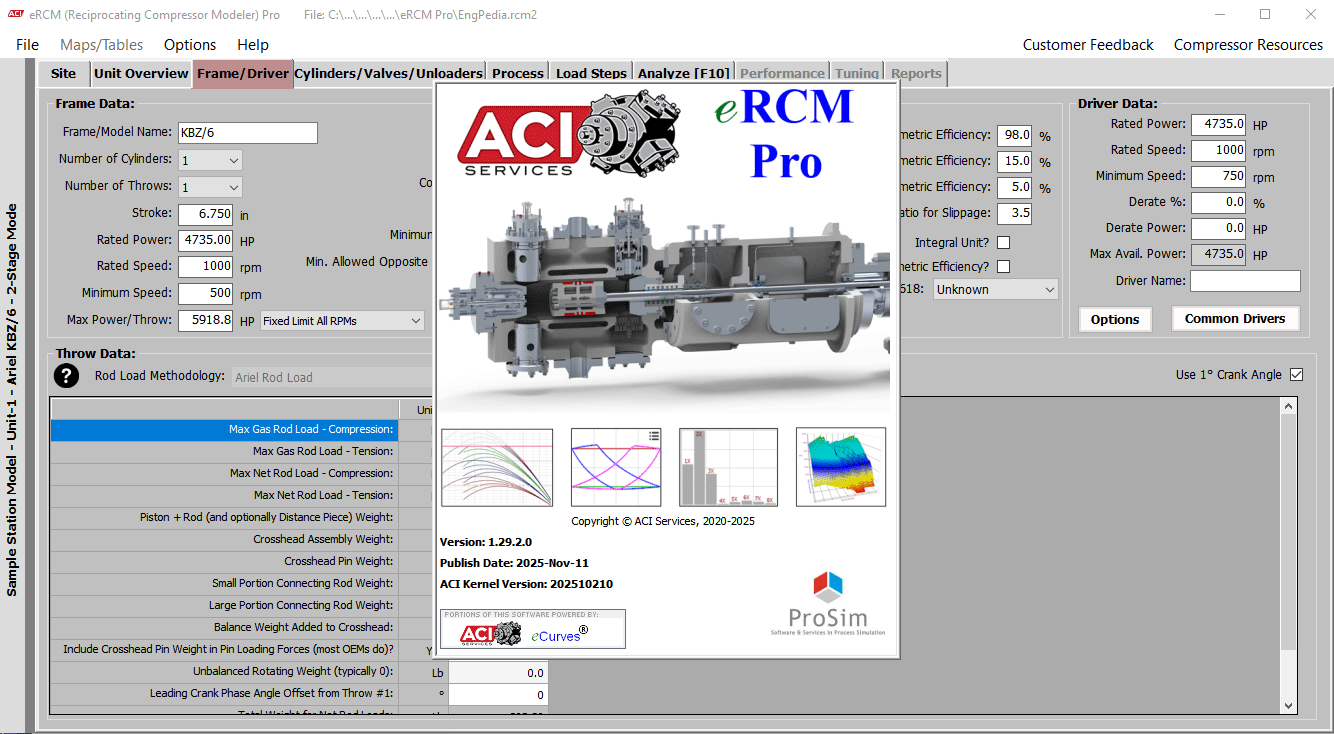This screenshot has width=1334, height=734.
Task: Open the Help menu
Action: point(253,45)
